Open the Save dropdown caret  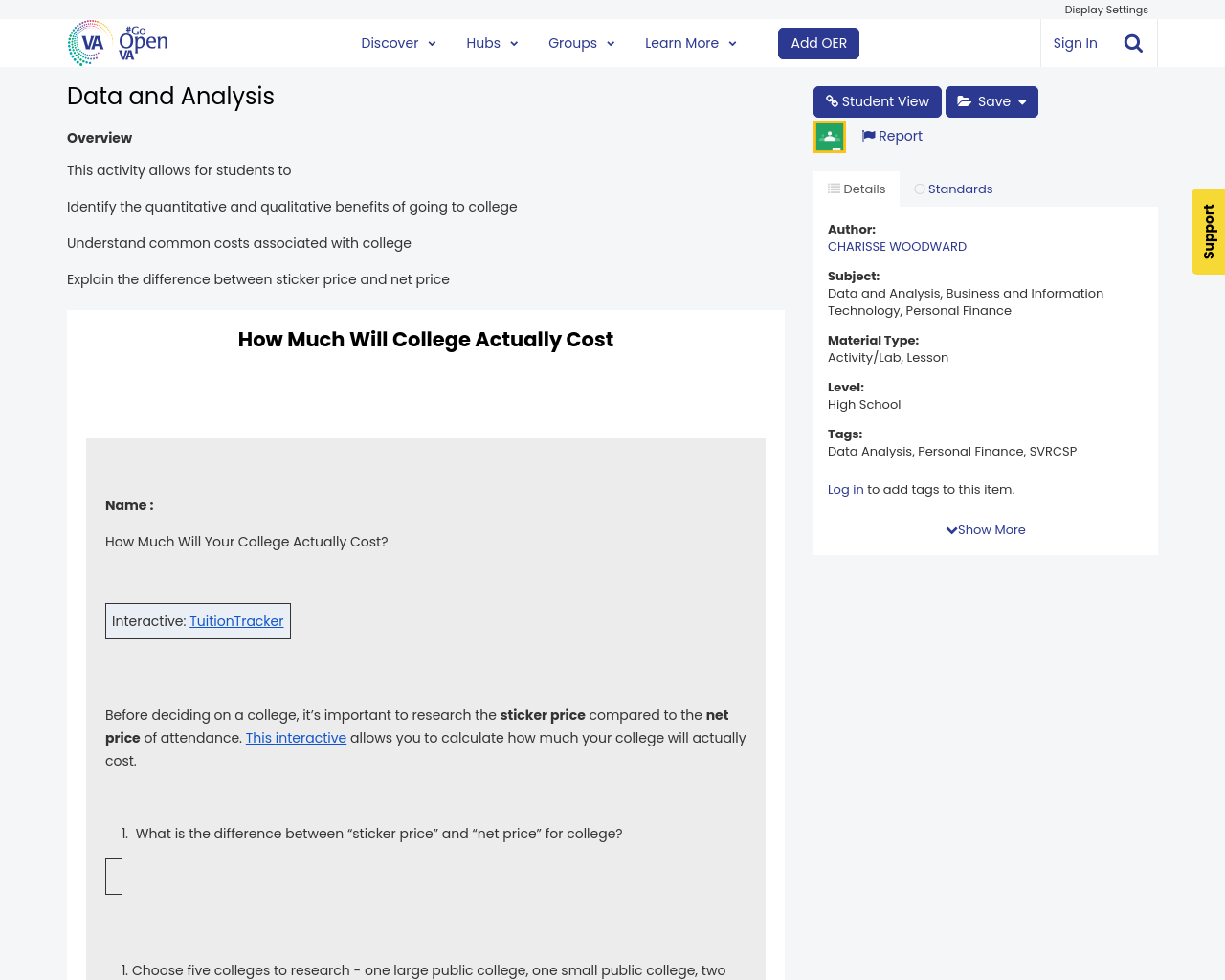click(1022, 100)
